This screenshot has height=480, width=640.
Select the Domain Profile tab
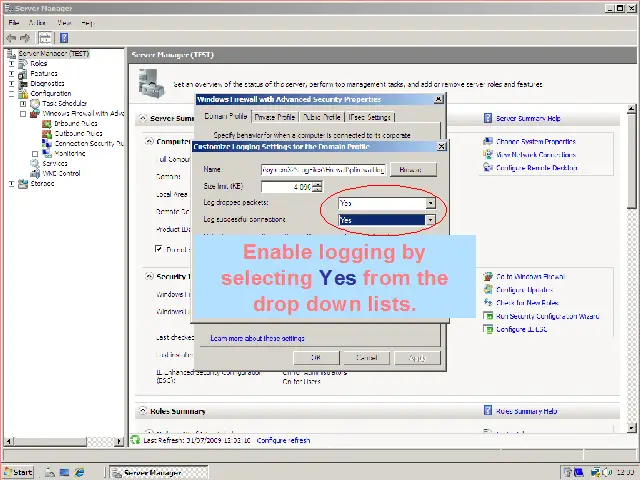pos(226,116)
